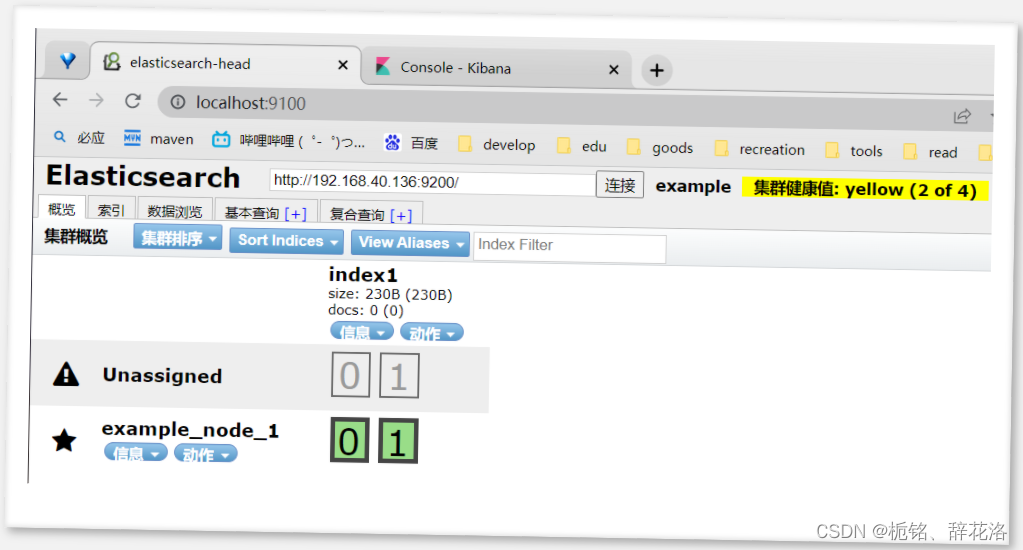
Task: Reload the page with refresh icon
Action: pyautogui.click(x=133, y=100)
